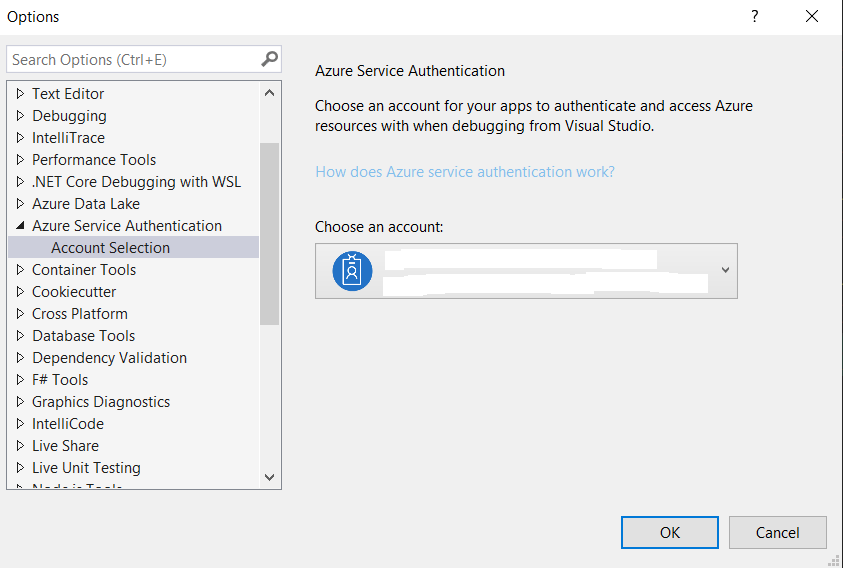Select IntelliCode label
This screenshot has height=569, width=843.
tap(68, 424)
